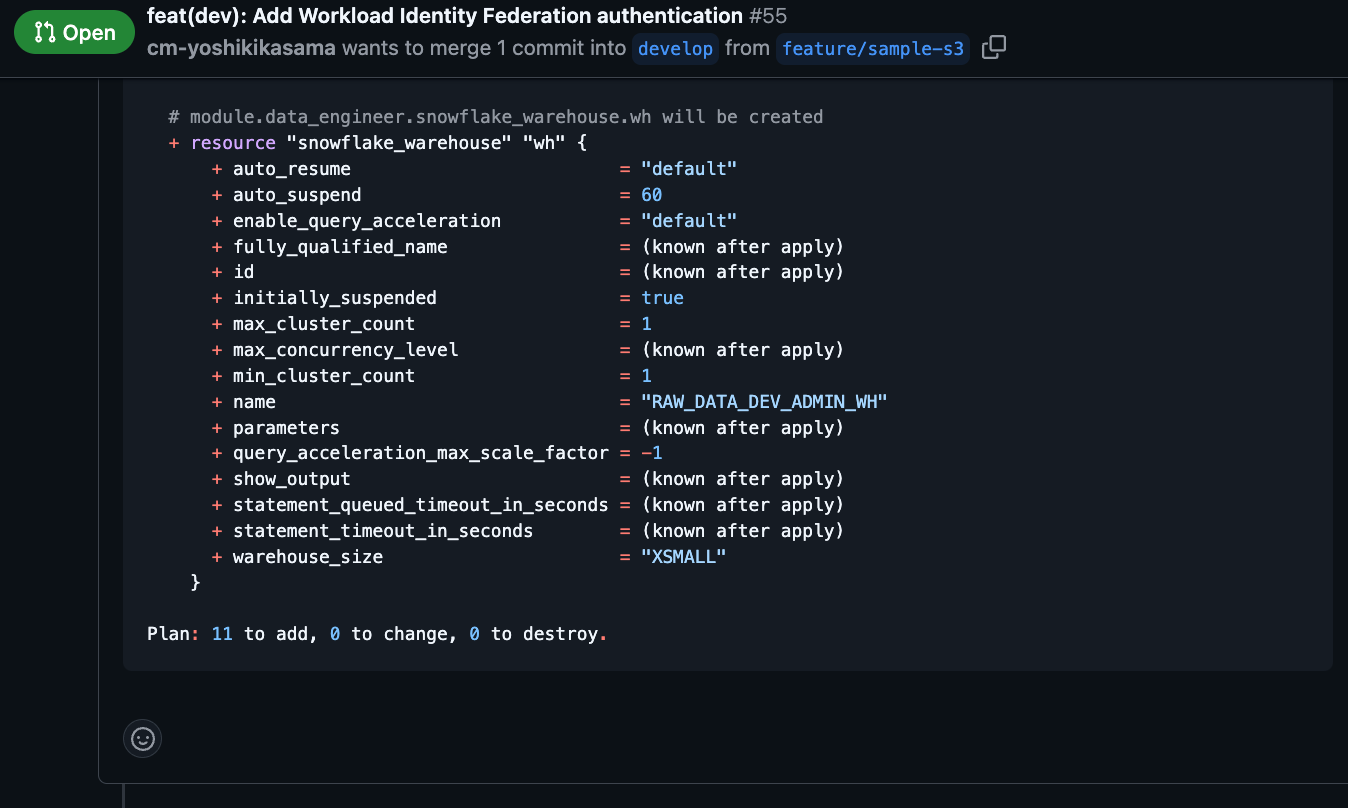Click the Plan: 11 to add summary line
The width and height of the screenshot is (1348, 808).
(x=377, y=634)
